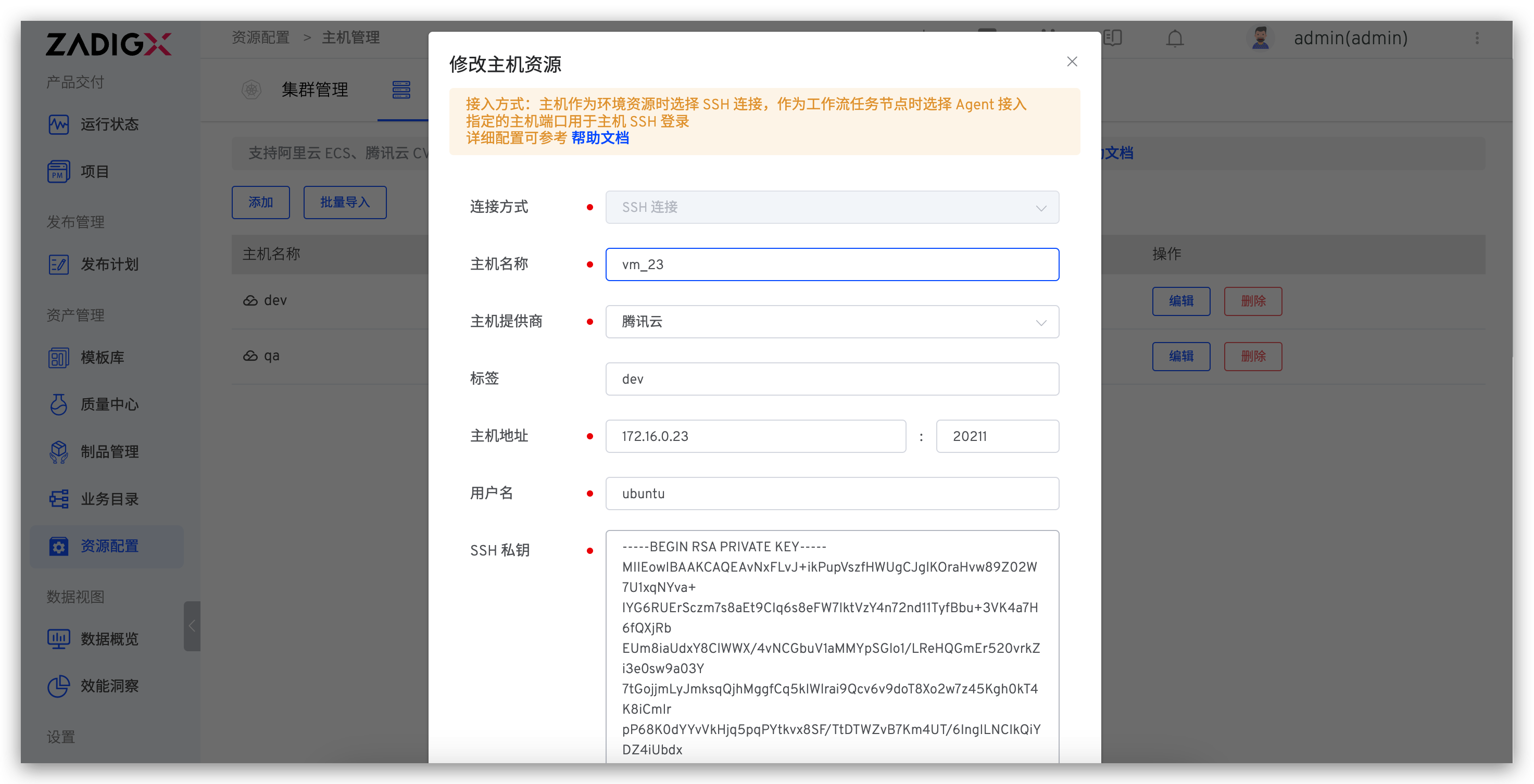Open the 帮助文档 link in dialog
1534x784 pixels.
click(x=600, y=138)
